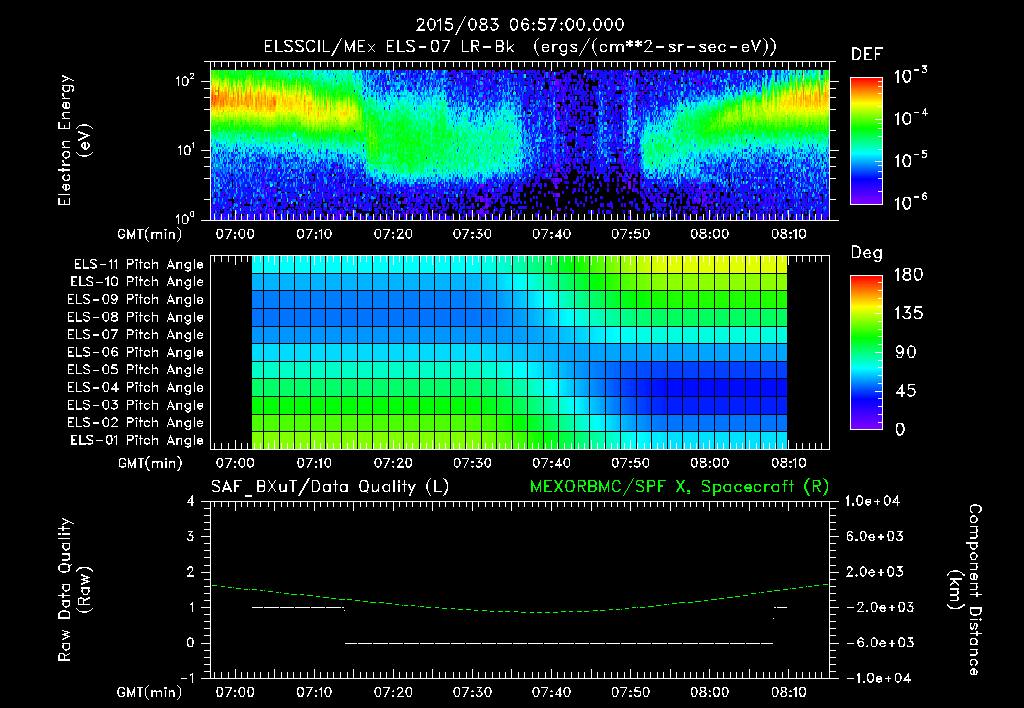Click the Electron Energy (eV) axis label

(x=74, y=140)
